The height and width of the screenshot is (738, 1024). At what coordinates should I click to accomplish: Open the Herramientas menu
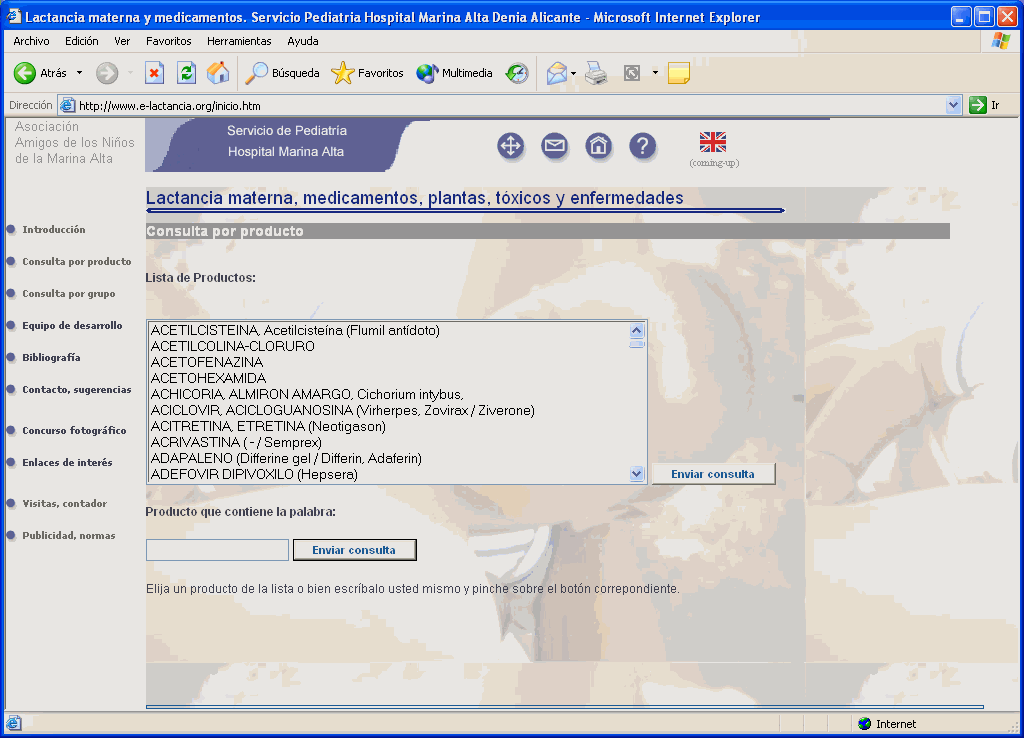tap(239, 41)
